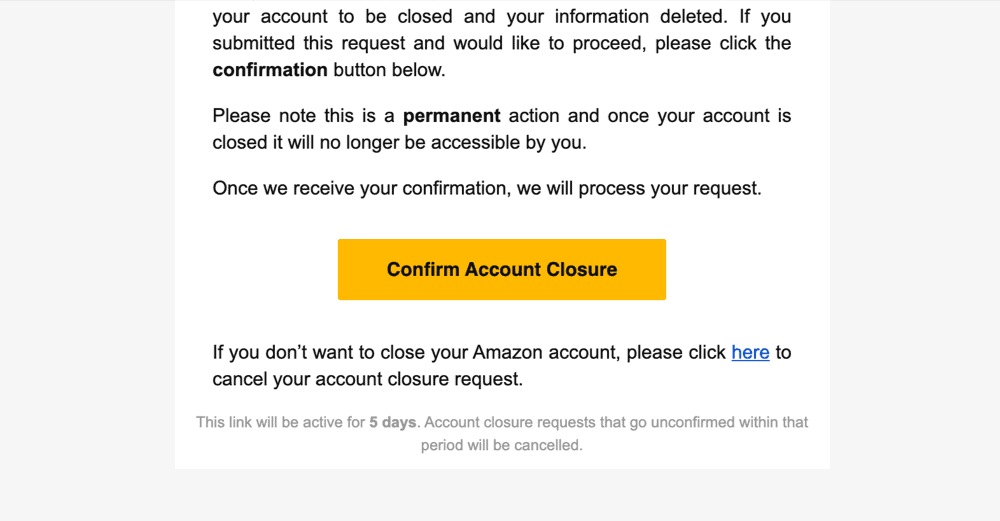Click the bold '5 days' text
This screenshot has height=521, width=1000.
pos(392,422)
